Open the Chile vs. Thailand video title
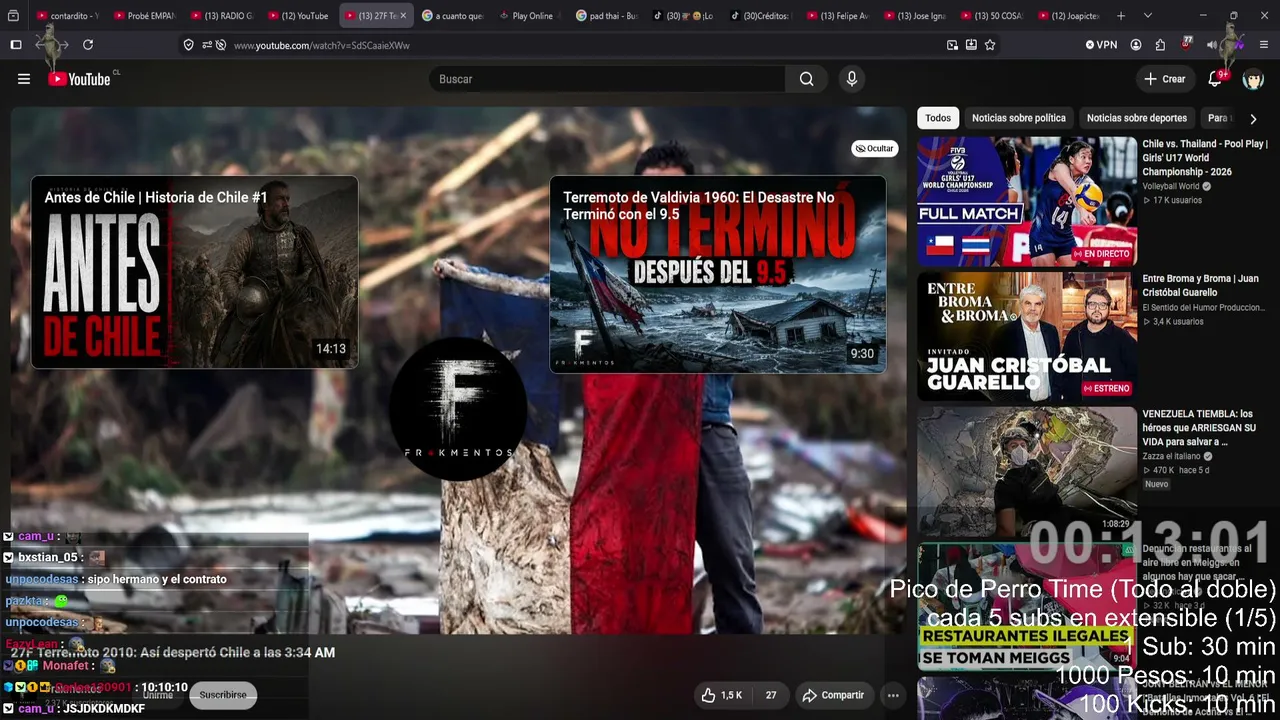Viewport: 1280px width, 720px height. tap(1205, 158)
